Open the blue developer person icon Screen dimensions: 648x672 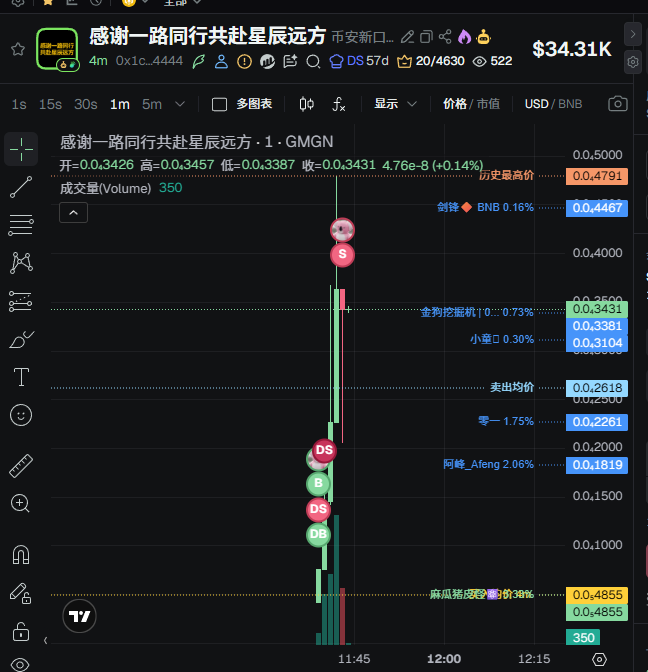tap(221, 61)
